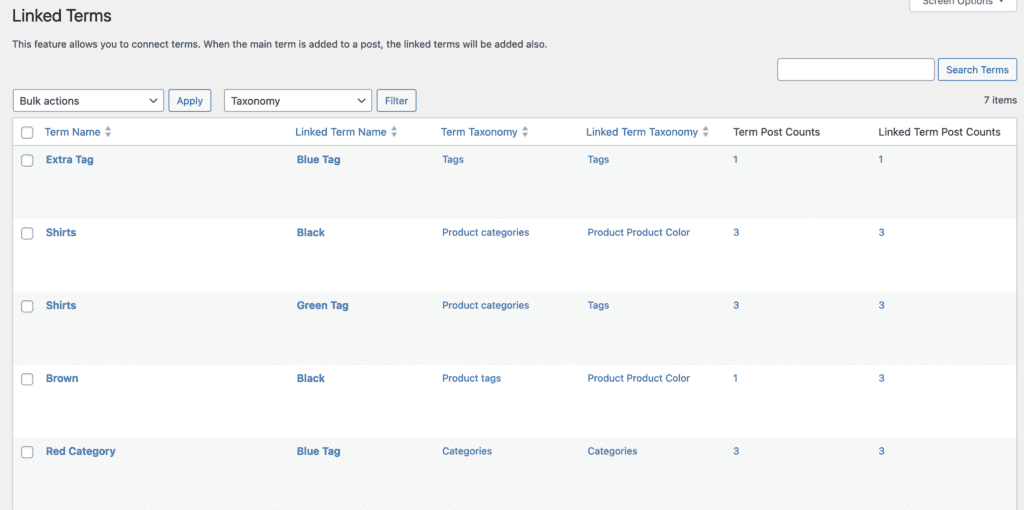
Task: Open Blue Tag in Extra Tag row
Action: point(318,159)
